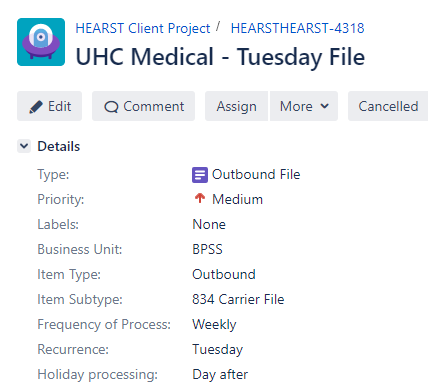Screen dimensions: 428x388
Task: Click the UHC Medical - Tuesday File title
Action: [220, 57]
